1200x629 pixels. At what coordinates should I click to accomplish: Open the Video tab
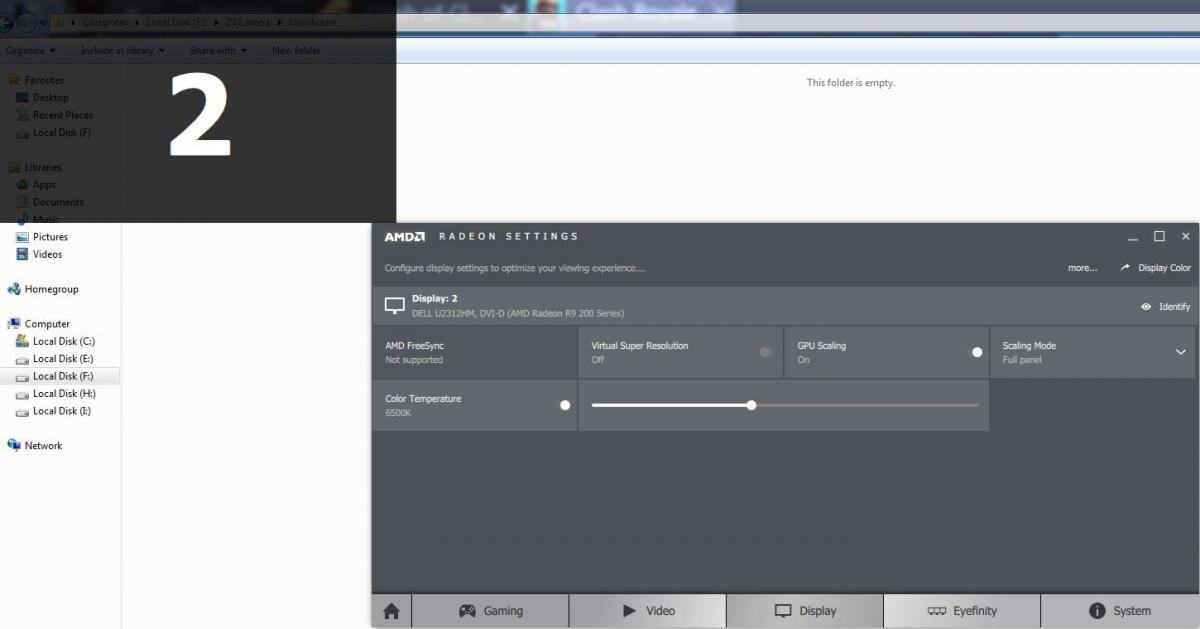coord(648,611)
